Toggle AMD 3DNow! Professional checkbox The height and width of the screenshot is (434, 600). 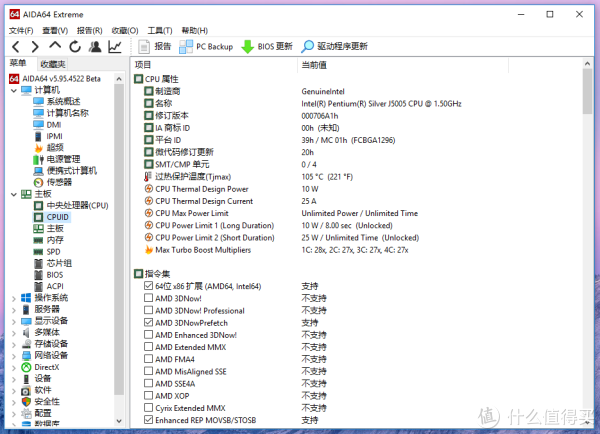(x=148, y=310)
